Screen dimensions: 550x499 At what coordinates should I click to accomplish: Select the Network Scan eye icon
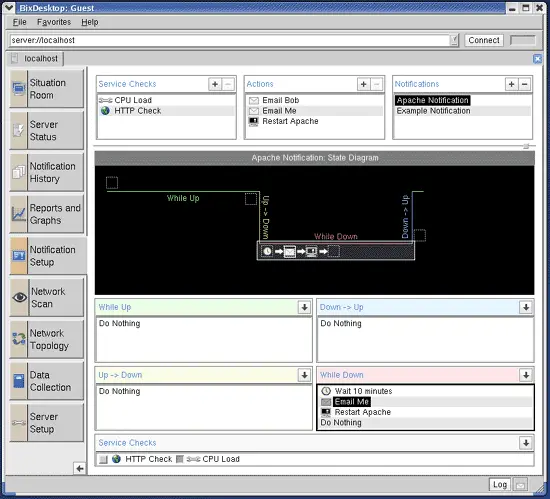coord(19,297)
